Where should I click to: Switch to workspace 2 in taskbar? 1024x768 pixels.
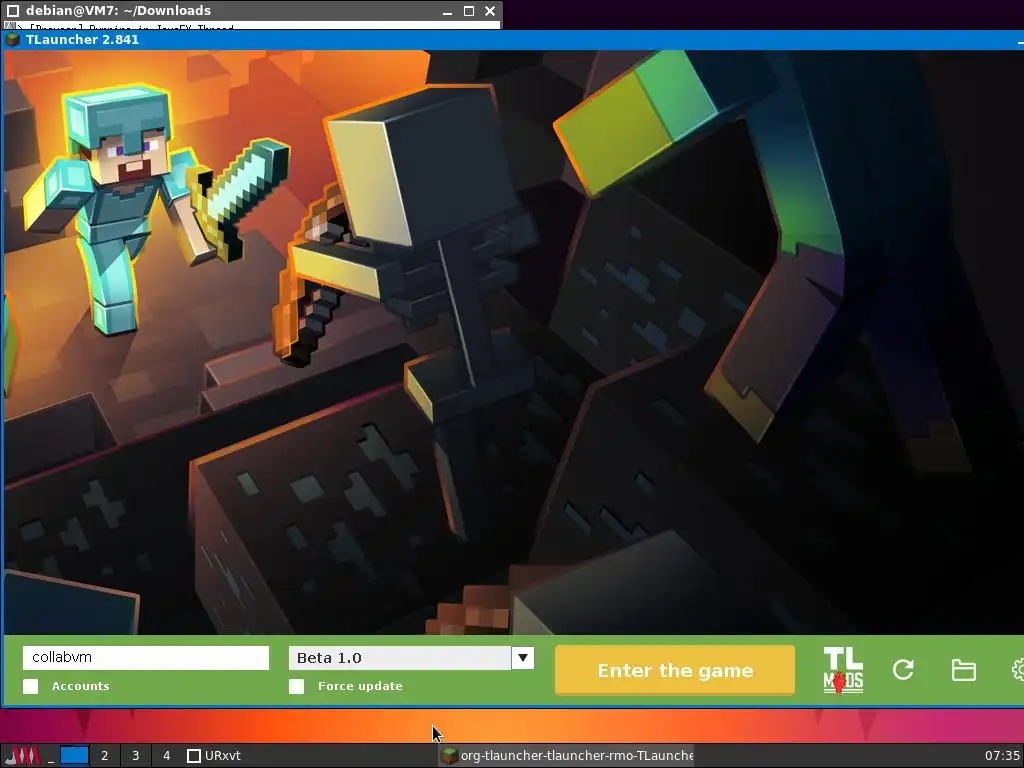[x=104, y=756]
